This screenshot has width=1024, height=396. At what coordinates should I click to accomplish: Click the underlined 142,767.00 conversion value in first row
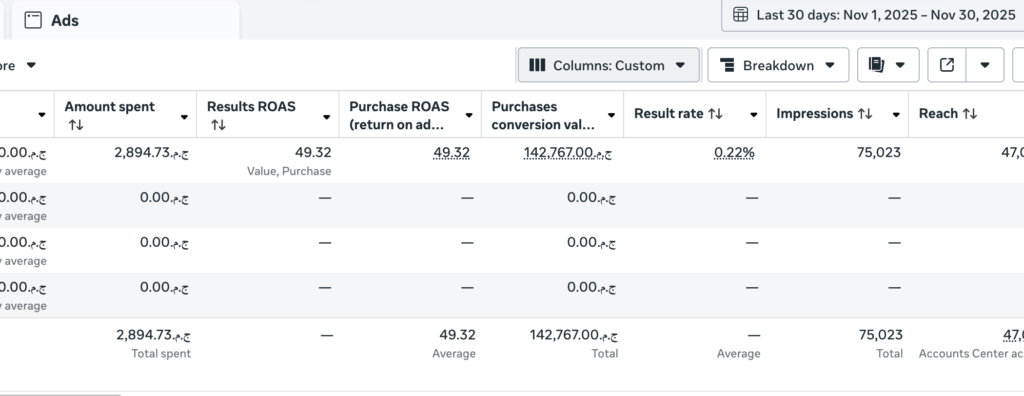tap(568, 153)
